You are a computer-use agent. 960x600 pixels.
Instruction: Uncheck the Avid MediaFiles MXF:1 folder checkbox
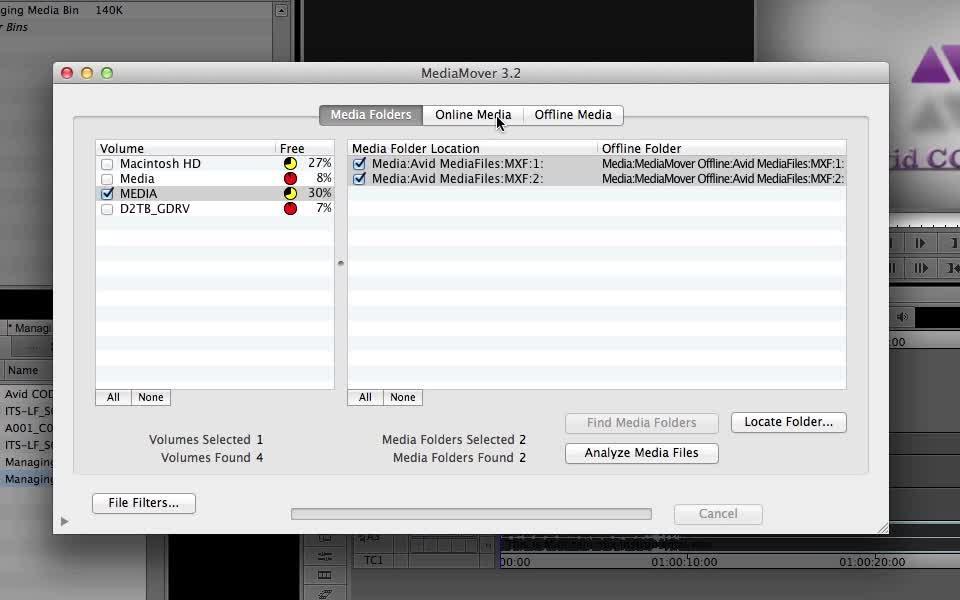(x=359, y=163)
